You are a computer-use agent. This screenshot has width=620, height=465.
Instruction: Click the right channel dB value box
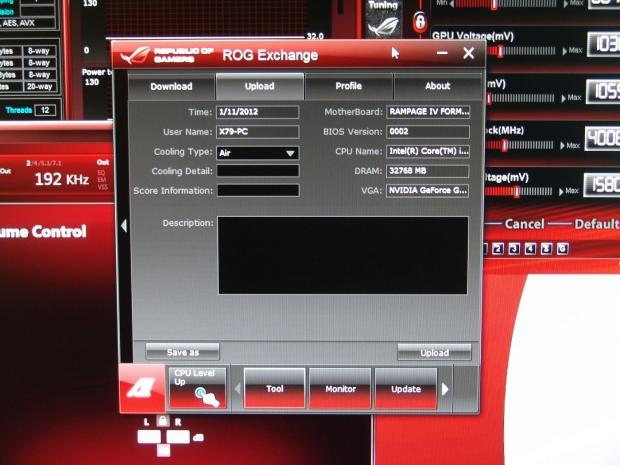(178, 437)
